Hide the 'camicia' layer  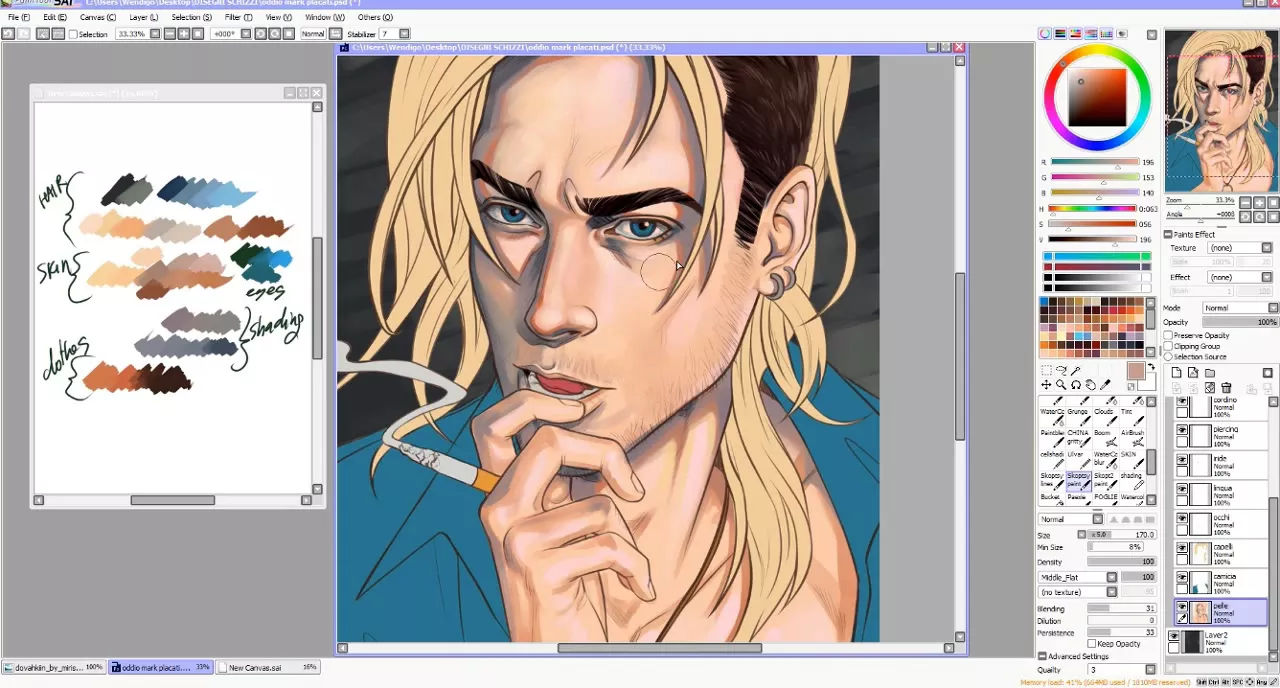[1182, 576]
